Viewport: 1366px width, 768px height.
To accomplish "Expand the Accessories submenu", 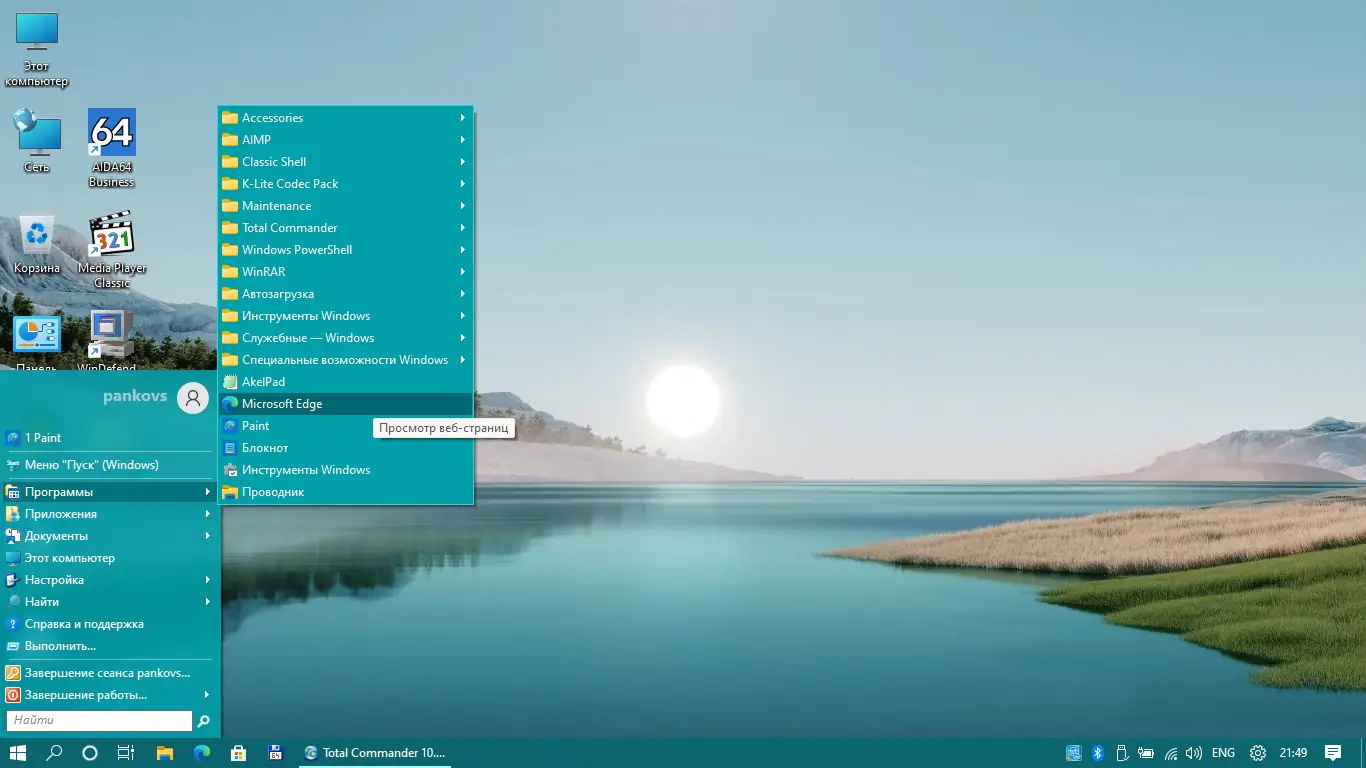I will coord(275,117).
